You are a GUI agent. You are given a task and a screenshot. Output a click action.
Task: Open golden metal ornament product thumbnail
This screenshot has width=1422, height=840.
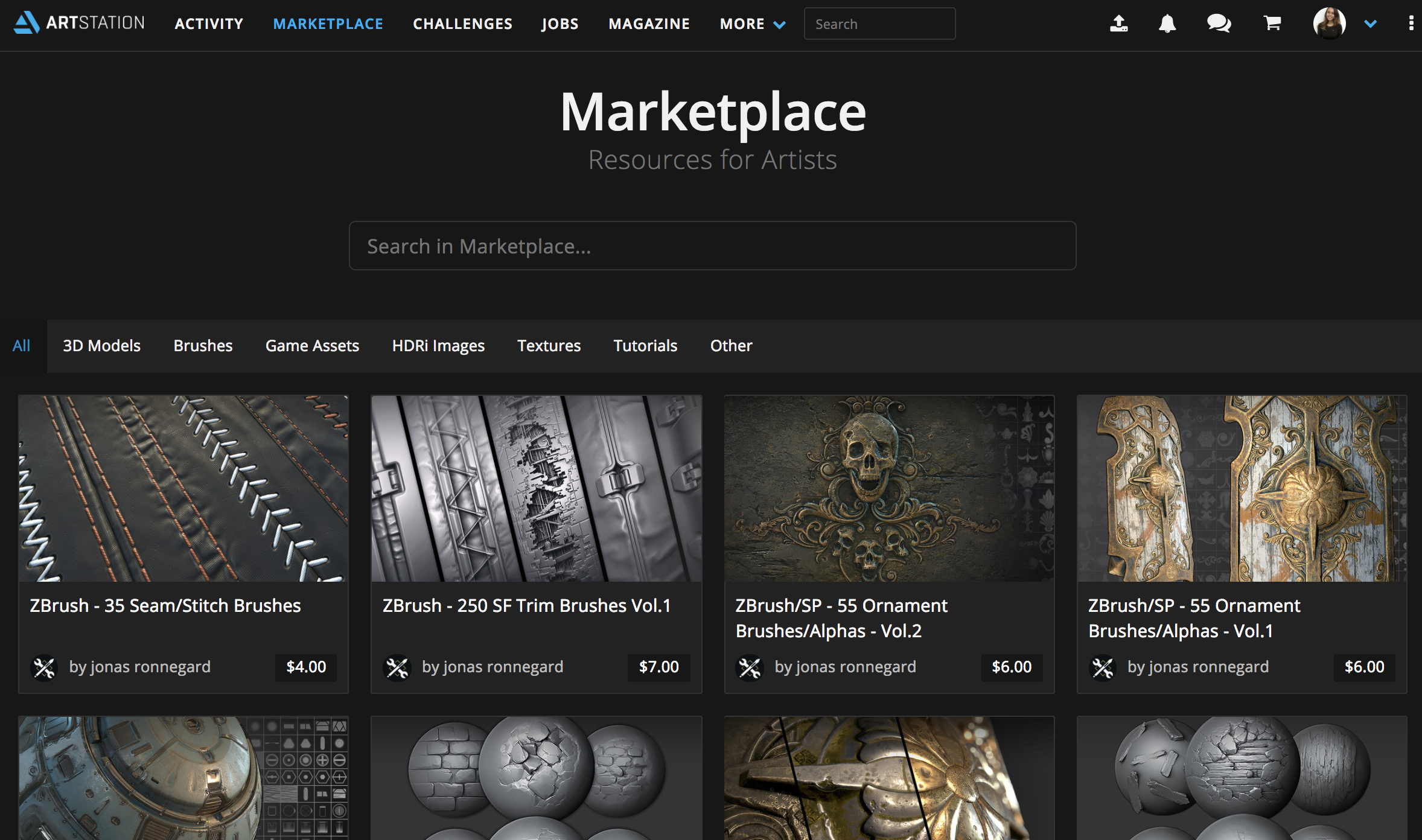point(889,778)
